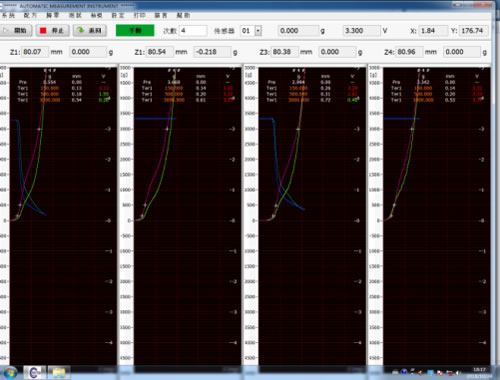
Task: Click the Y coordinate field showing 176.74
Action: [474, 31]
